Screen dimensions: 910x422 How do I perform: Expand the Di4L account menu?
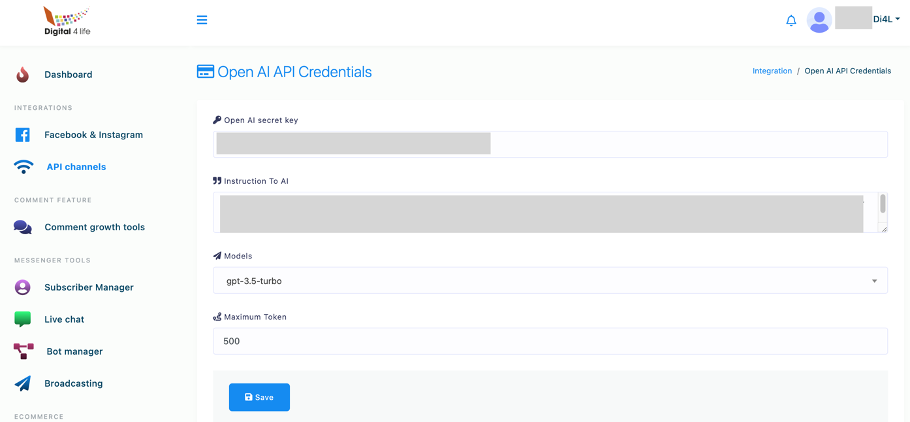click(x=885, y=20)
